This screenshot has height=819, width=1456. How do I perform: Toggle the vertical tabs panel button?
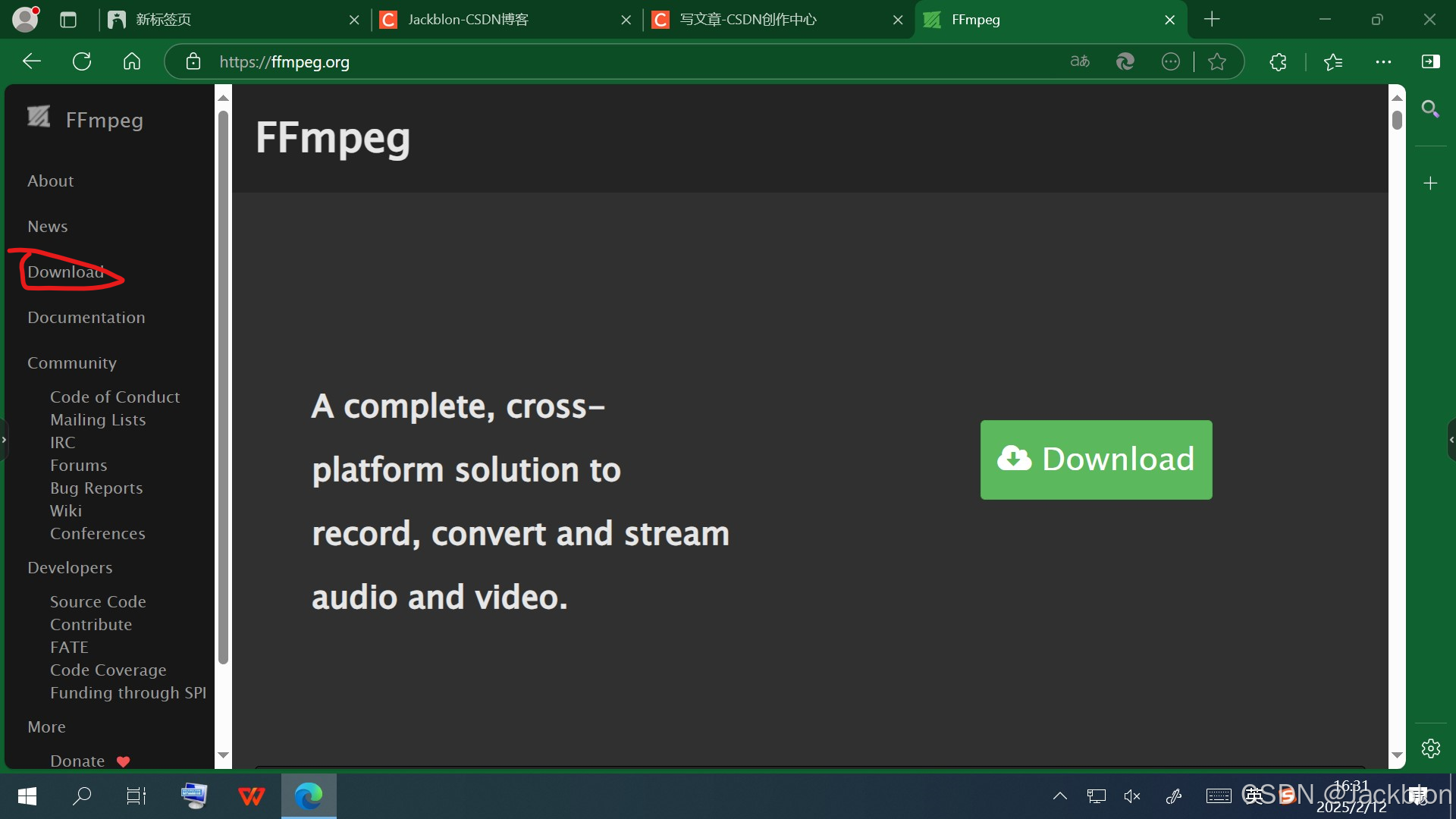68,20
